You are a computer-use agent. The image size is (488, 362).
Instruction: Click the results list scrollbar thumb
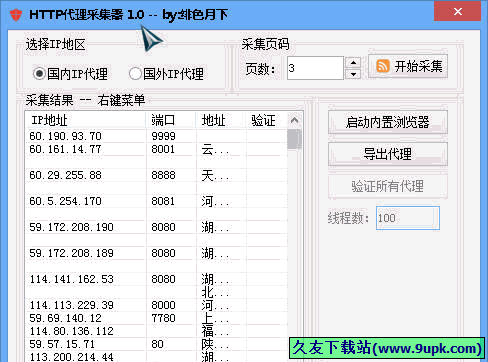click(x=294, y=139)
